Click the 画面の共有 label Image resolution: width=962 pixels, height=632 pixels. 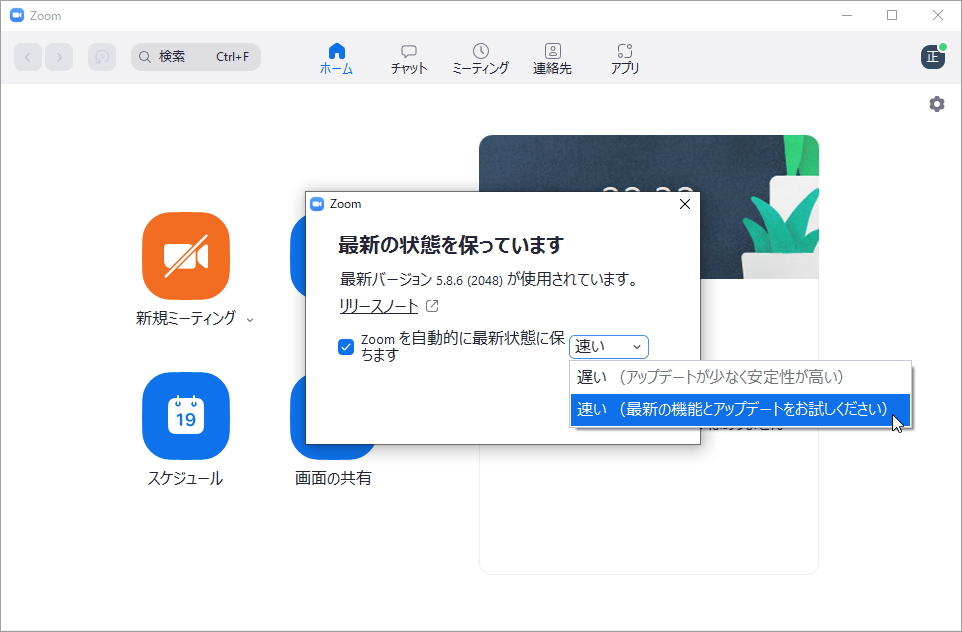[333, 478]
